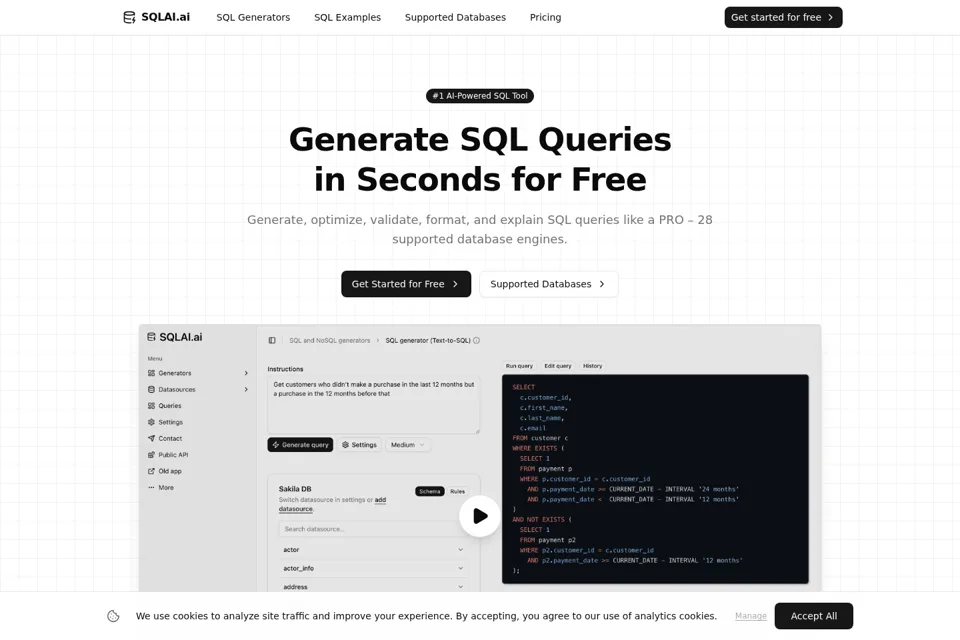Click the Settings gear sidebar icon
This screenshot has width=960, height=640.
click(151, 422)
